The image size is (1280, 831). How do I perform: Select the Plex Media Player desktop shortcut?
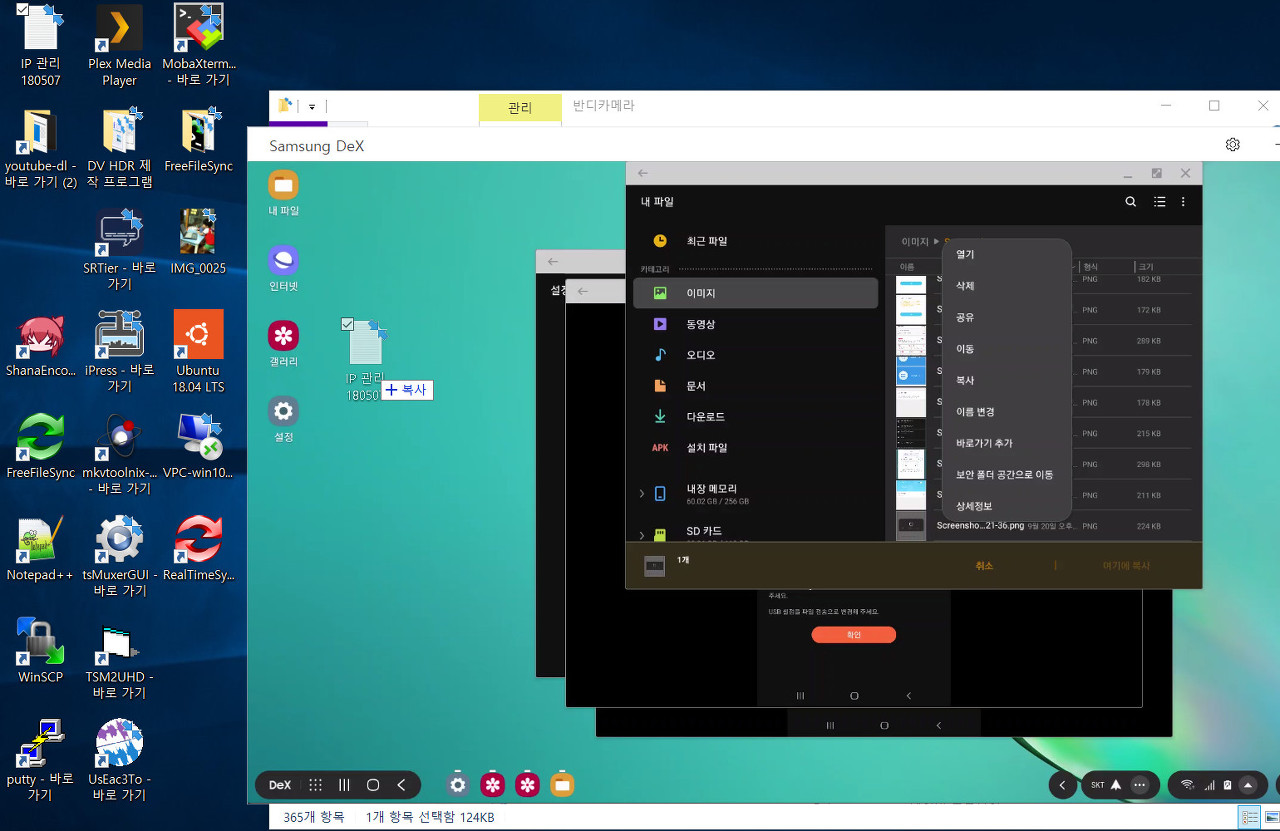[x=119, y=46]
